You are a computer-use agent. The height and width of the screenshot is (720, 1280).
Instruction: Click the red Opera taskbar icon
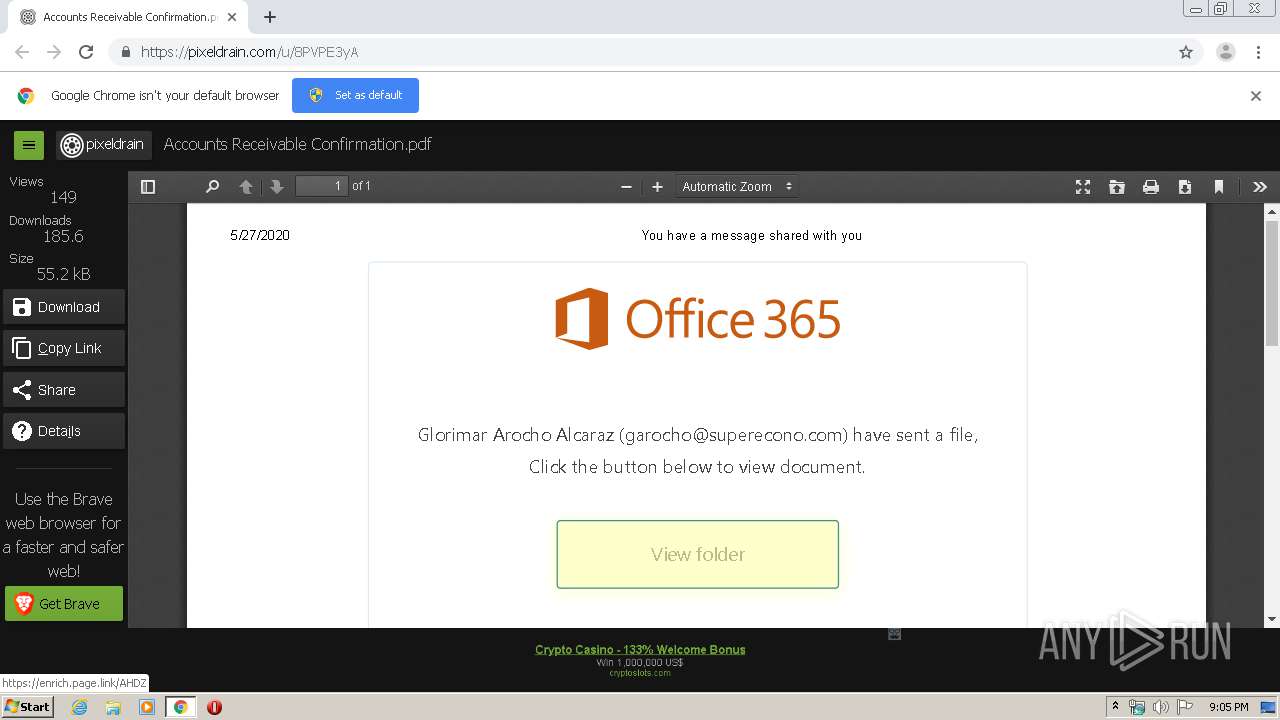pyautogui.click(x=214, y=707)
